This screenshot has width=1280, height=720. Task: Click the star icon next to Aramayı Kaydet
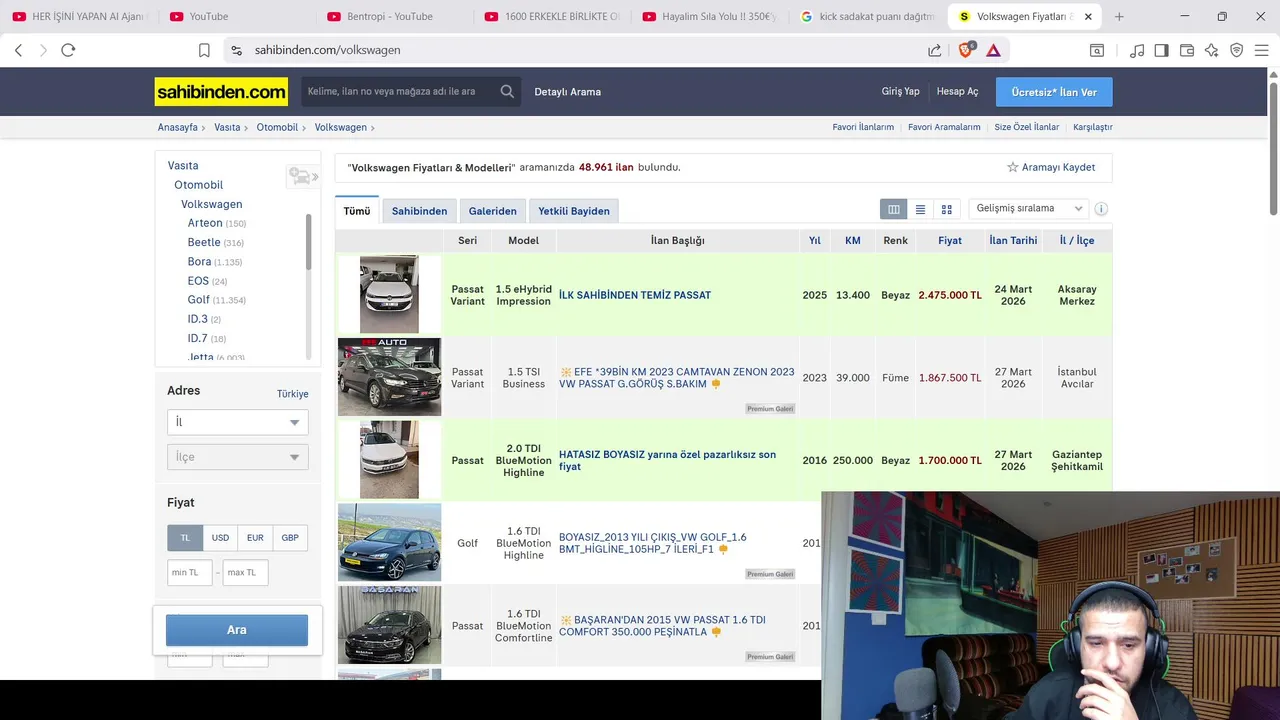(x=1012, y=167)
